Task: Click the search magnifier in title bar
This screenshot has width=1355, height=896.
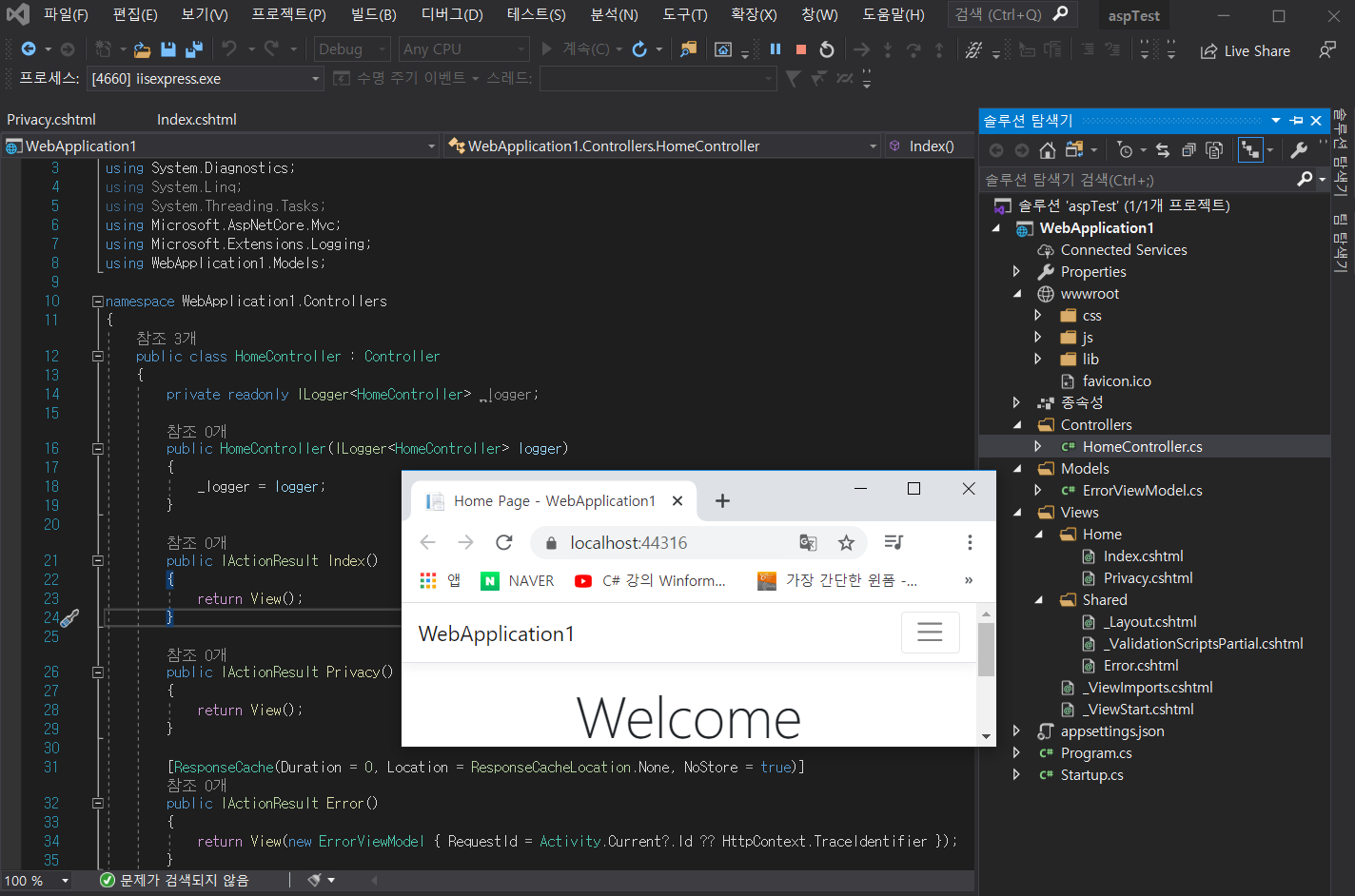Action: point(1061,13)
